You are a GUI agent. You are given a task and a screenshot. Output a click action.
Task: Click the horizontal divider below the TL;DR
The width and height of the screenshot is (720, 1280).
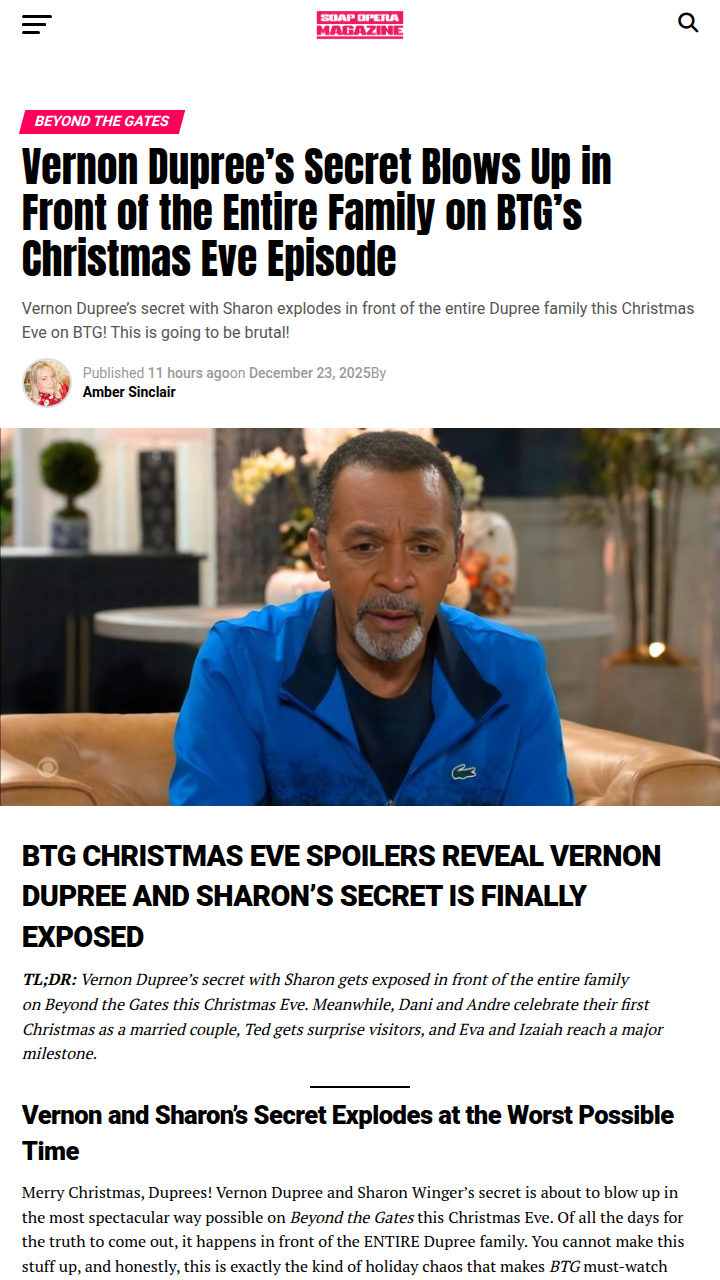coord(360,1086)
